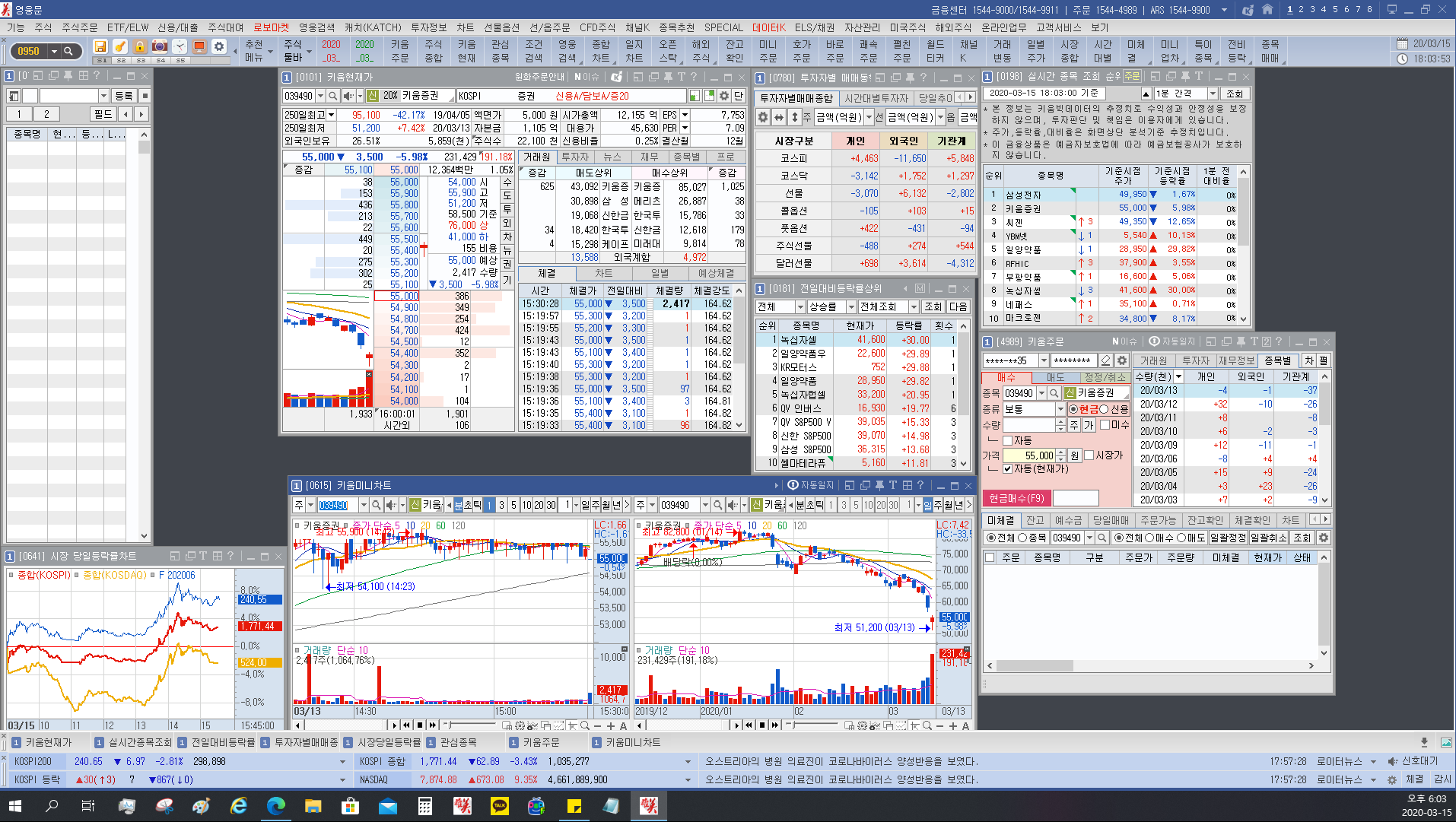The height and width of the screenshot is (822, 1456).
Task: Open 전체조회 dropdown in 전일대비등락률상위
Action: click(x=914, y=306)
